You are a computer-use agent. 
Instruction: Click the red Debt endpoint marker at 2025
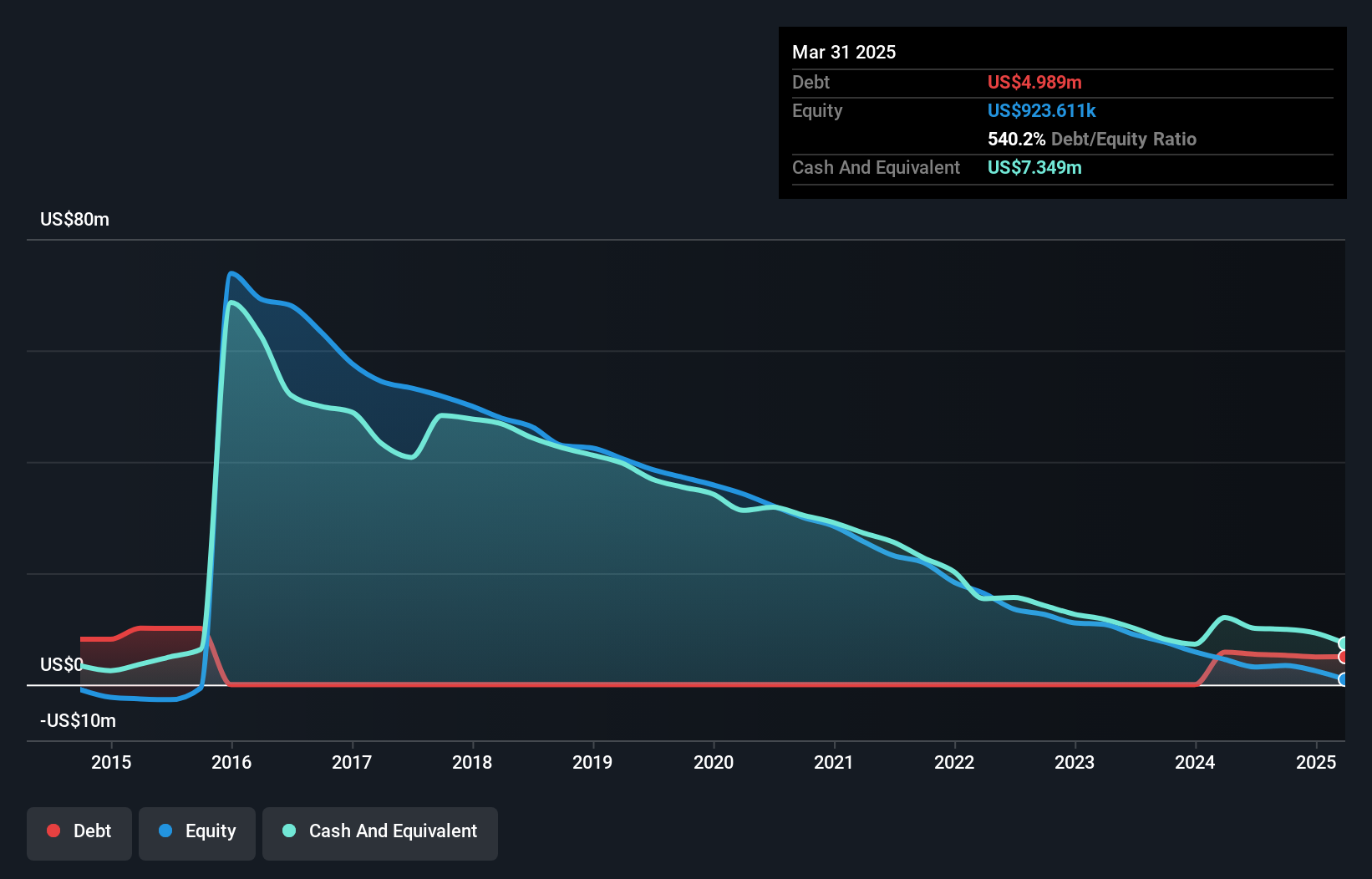tap(1344, 657)
